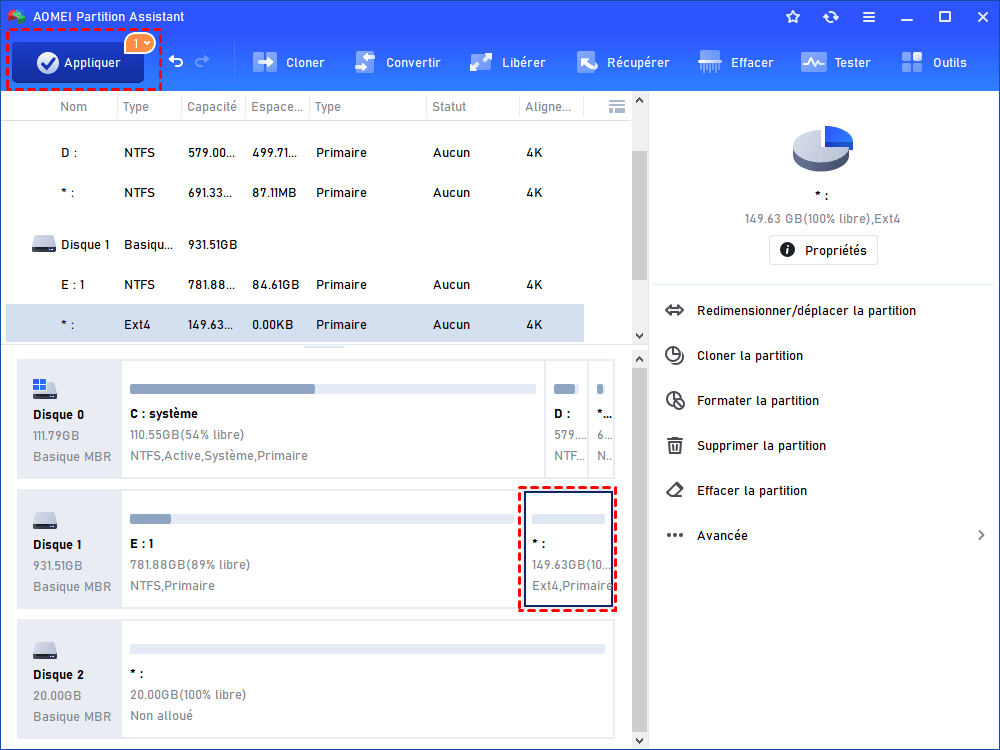The image size is (1000, 750).
Task: Click the Disque 2 drive icon
Action: click(45, 651)
